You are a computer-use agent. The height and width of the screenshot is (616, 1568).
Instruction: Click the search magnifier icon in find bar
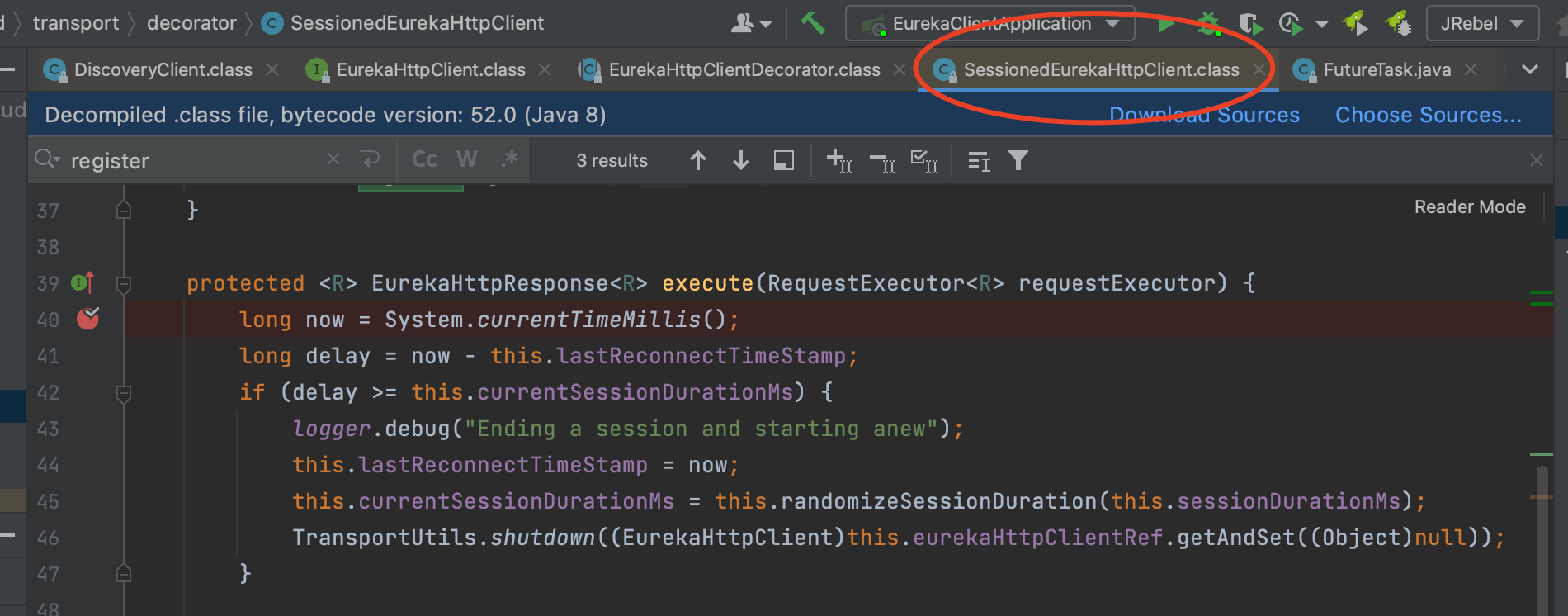click(x=48, y=159)
